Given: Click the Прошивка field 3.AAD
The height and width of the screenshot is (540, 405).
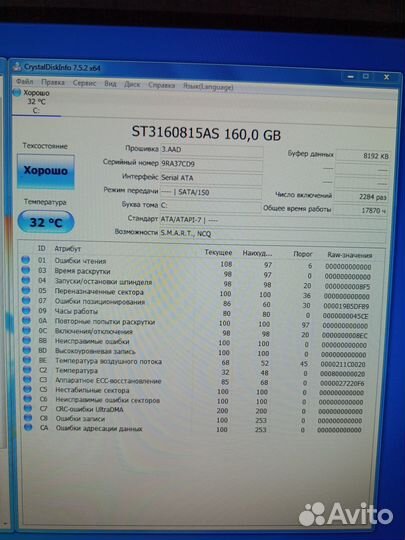Looking at the screenshot, I should [211, 150].
